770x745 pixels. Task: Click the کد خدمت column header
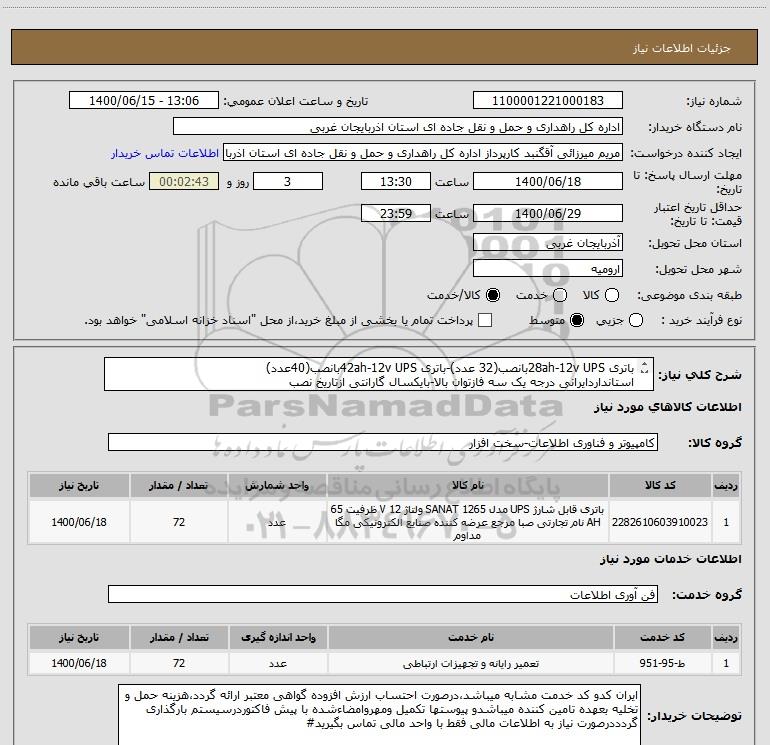[662, 637]
